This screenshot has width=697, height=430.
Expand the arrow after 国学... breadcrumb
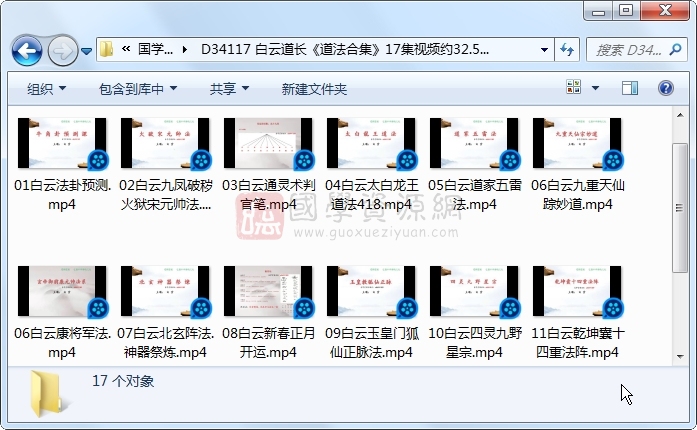click(185, 49)
